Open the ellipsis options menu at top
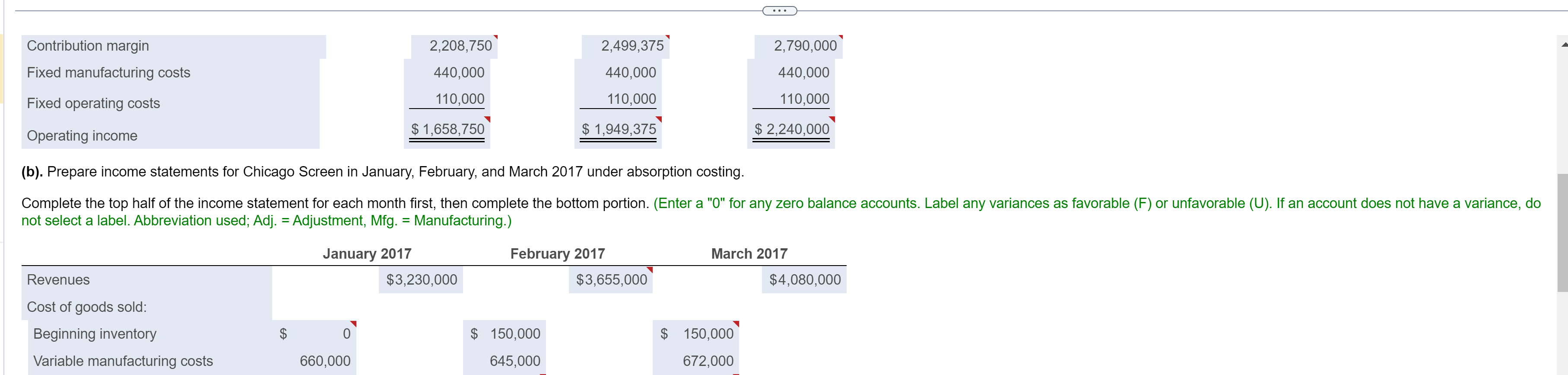The height and width of the screenshot is (375, 1568). [780, 10]
